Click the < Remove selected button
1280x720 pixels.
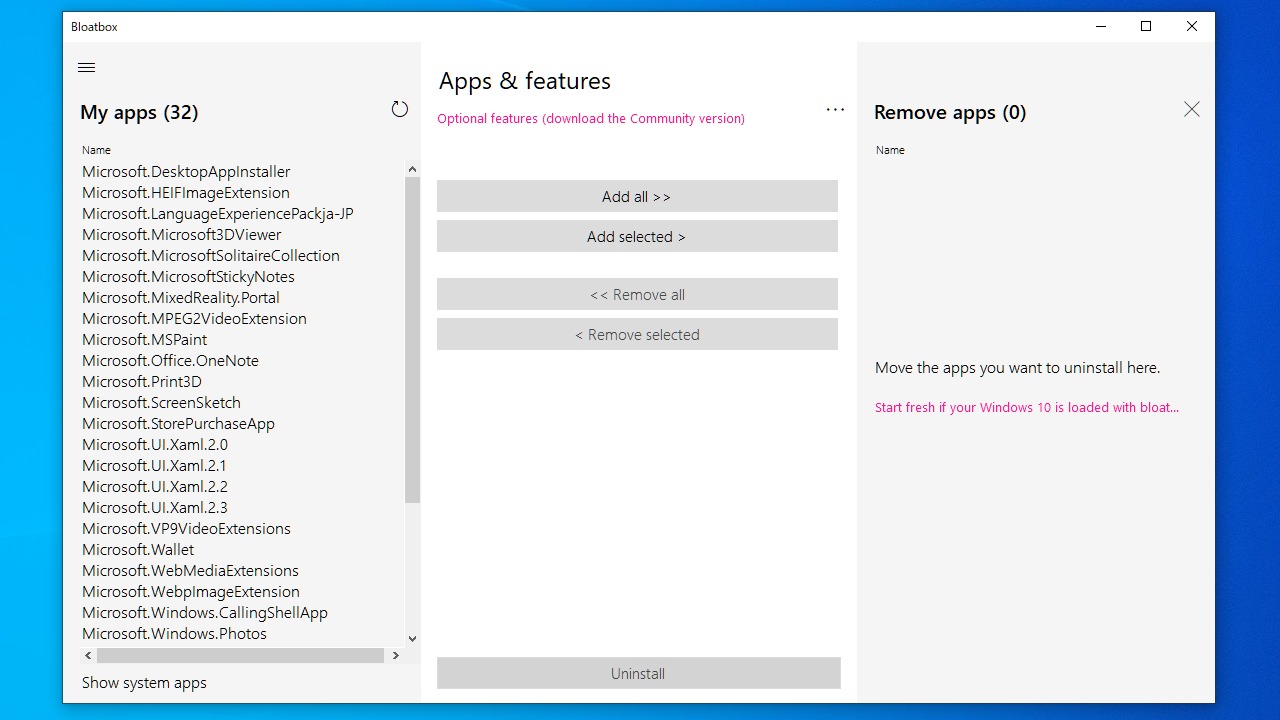(x=637, y=334)
